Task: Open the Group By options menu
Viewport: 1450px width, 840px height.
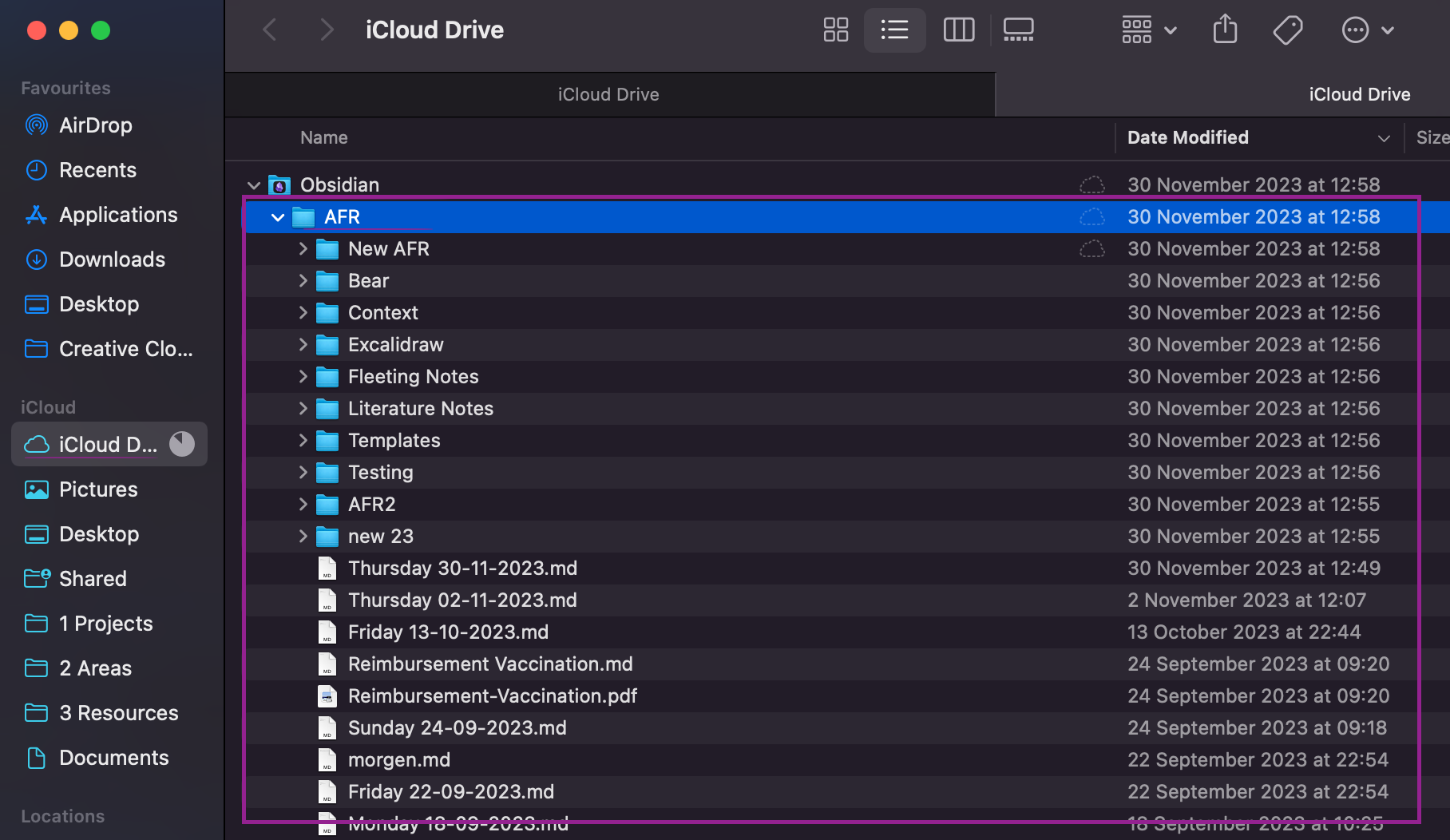Action: [x=1148, y=30]
